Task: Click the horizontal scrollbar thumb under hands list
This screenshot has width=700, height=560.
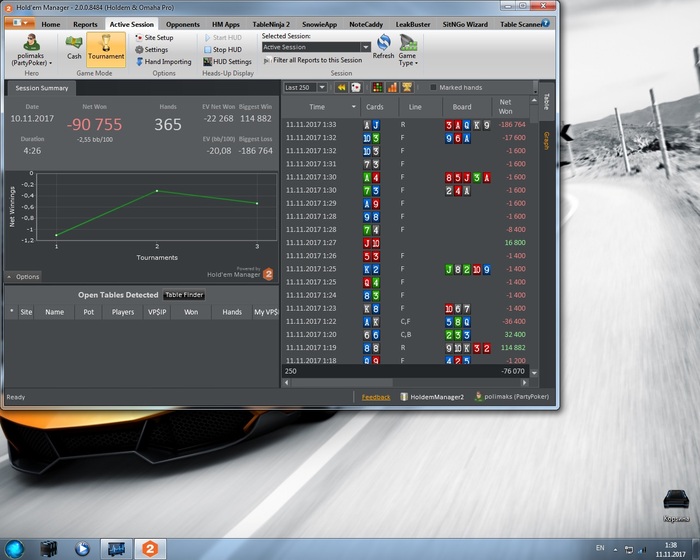Action: [342, 383]
